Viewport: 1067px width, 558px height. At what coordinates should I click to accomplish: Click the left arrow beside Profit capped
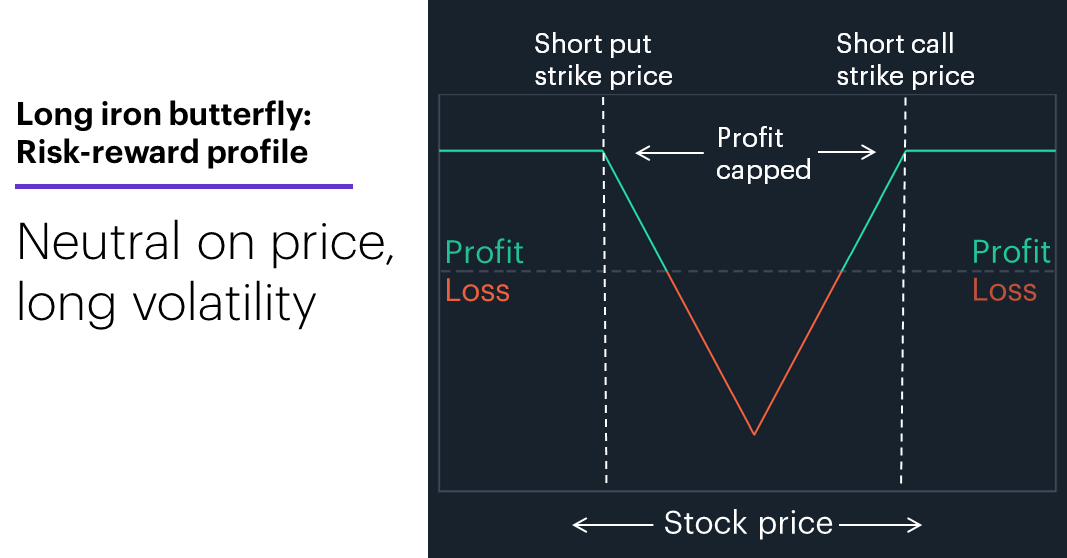pyautogui.click(x=670, y=152)
